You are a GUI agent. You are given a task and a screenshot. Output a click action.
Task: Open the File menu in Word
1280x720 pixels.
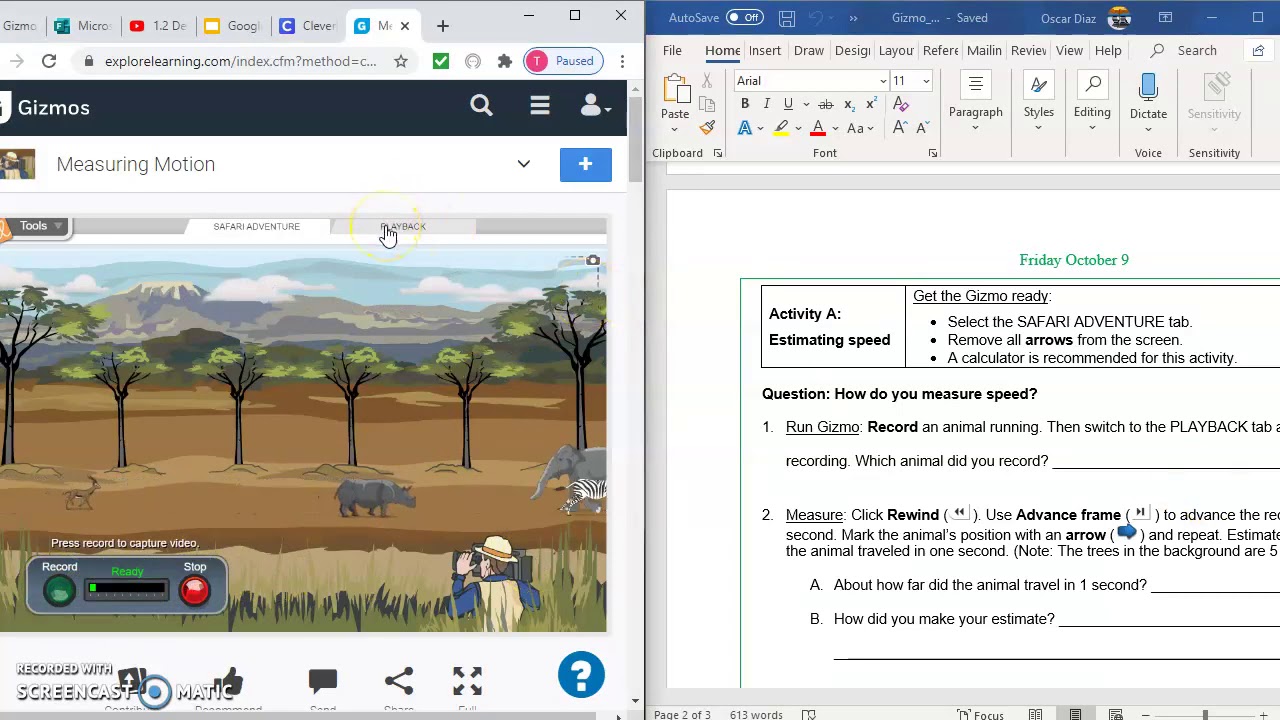tap(672, 50)
